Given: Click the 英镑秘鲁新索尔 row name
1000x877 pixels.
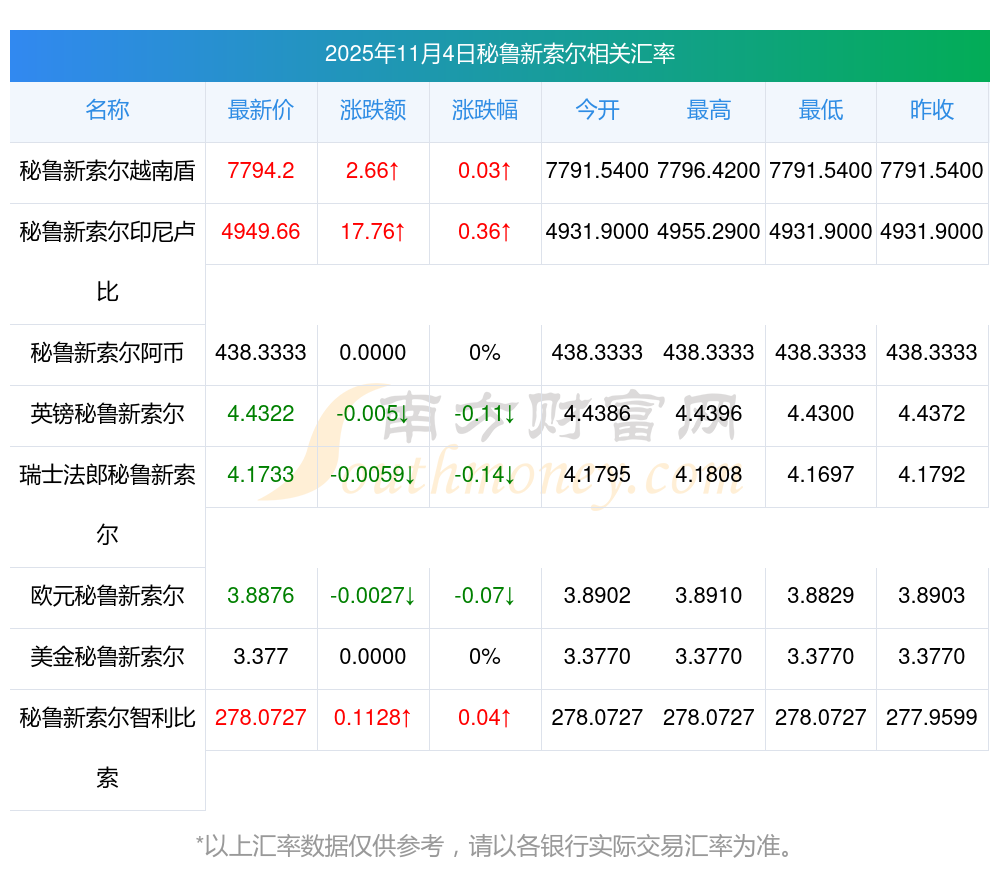Looking at the screenshot, I should point(107,414).
